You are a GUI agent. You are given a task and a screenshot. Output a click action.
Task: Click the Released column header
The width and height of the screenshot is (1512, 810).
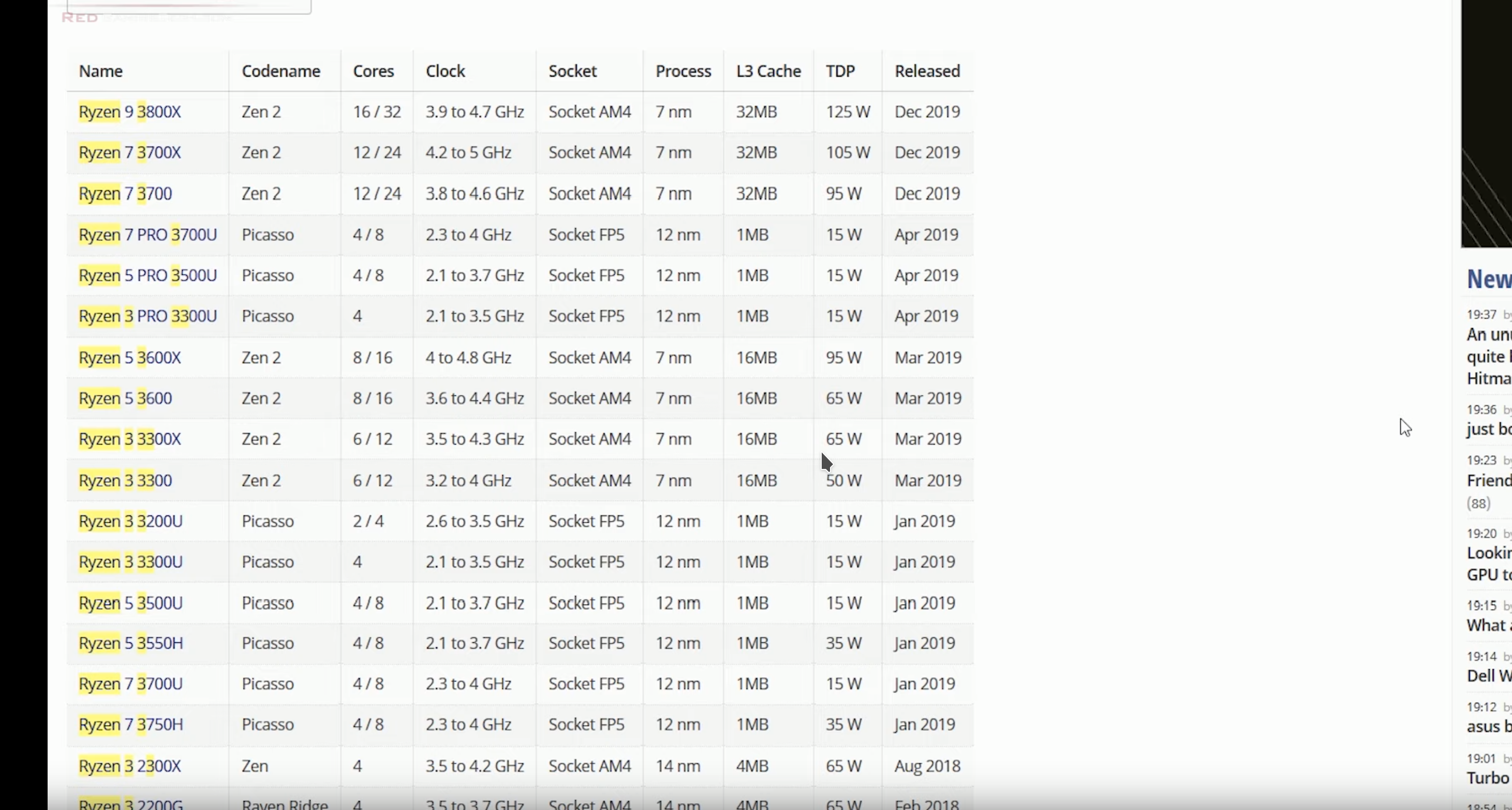927,71
